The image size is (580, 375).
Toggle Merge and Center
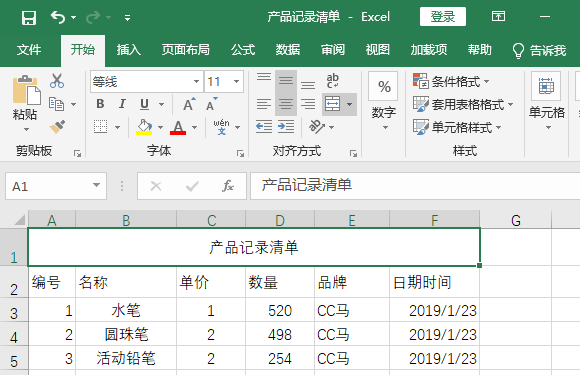point(332,104)
